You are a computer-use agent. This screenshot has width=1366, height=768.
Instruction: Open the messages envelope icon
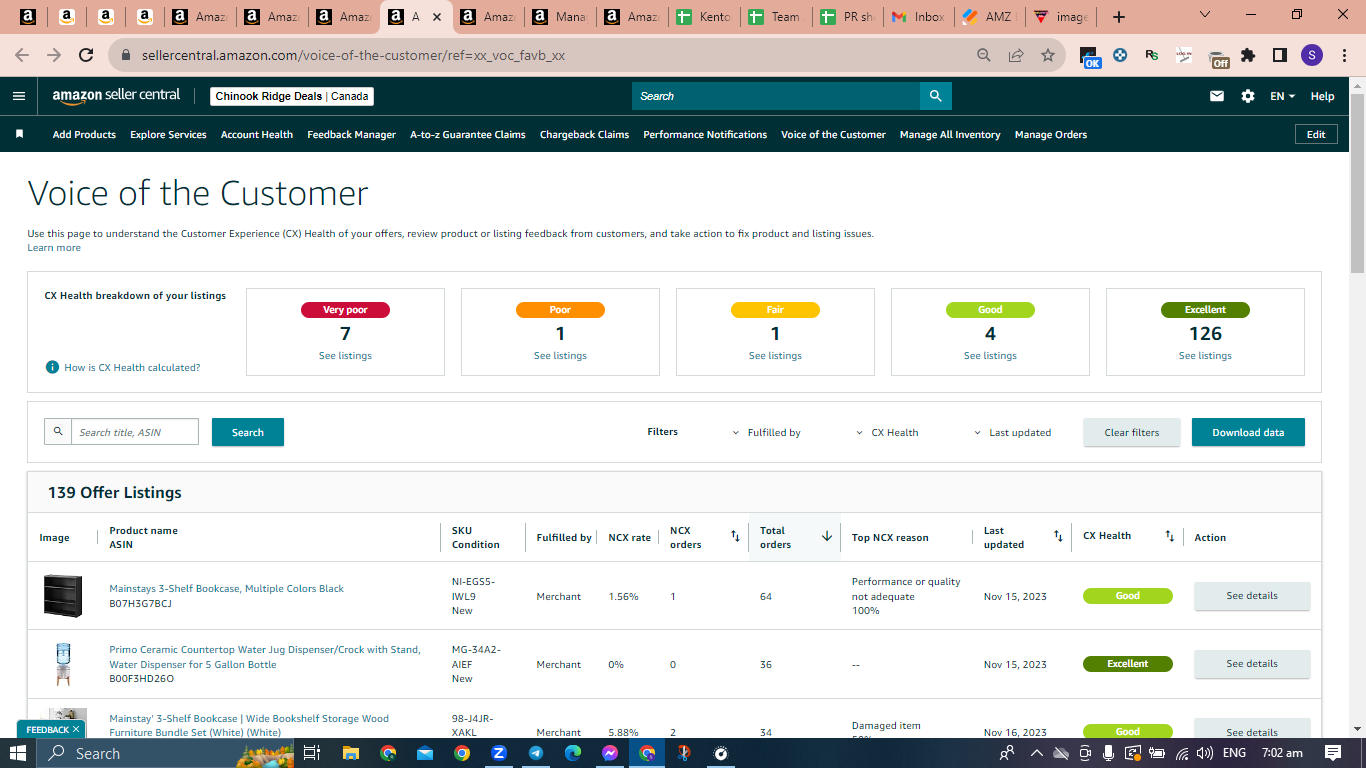(x=1217, y=96)
